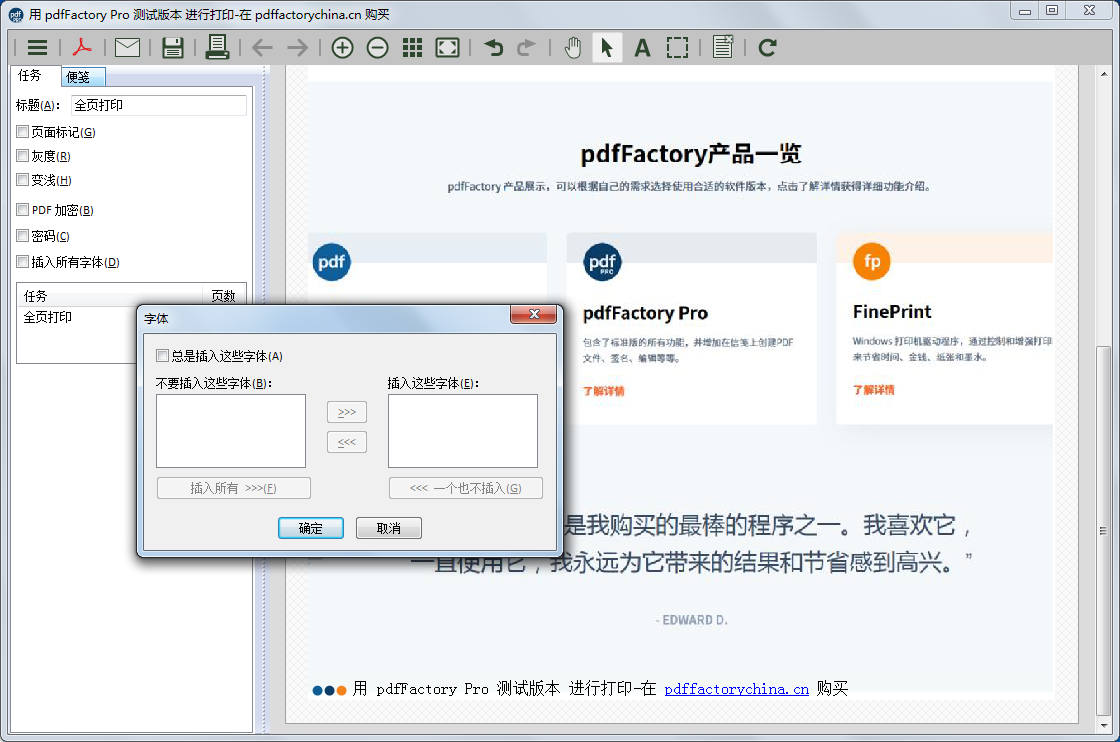Click the 任务 column header

click(109, 296)
